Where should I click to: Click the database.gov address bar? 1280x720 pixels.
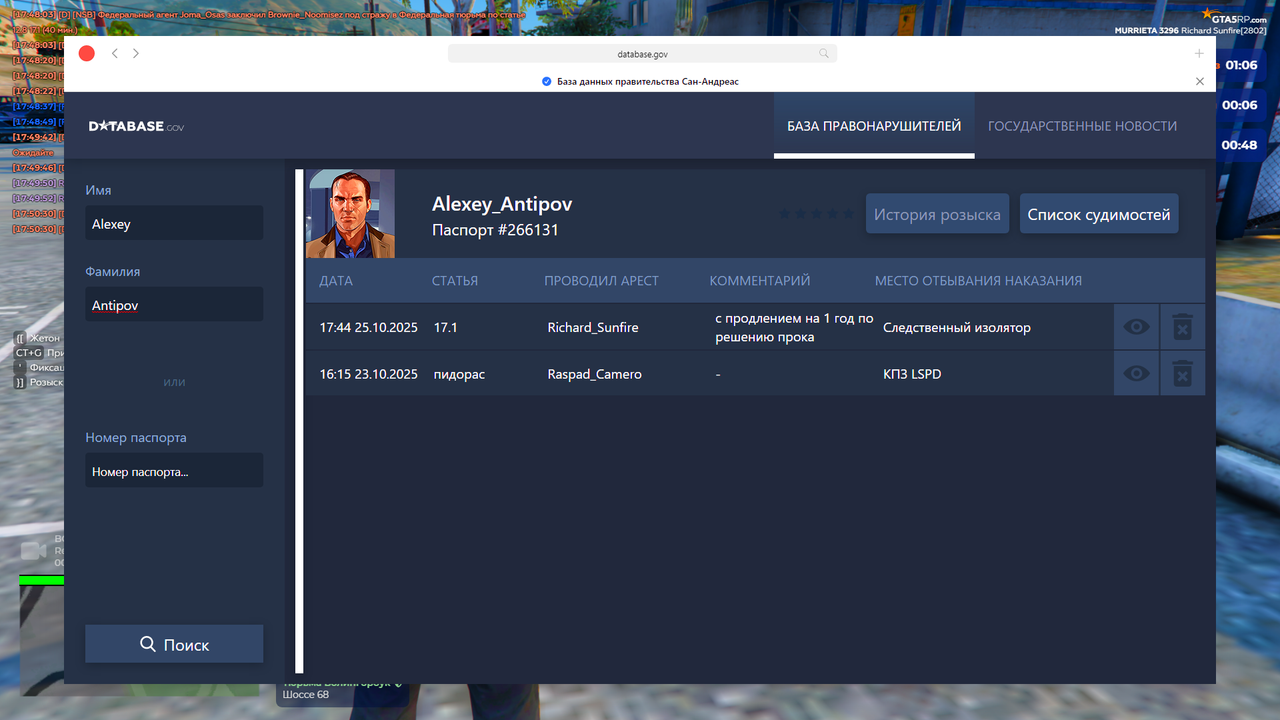coord(642,54)
